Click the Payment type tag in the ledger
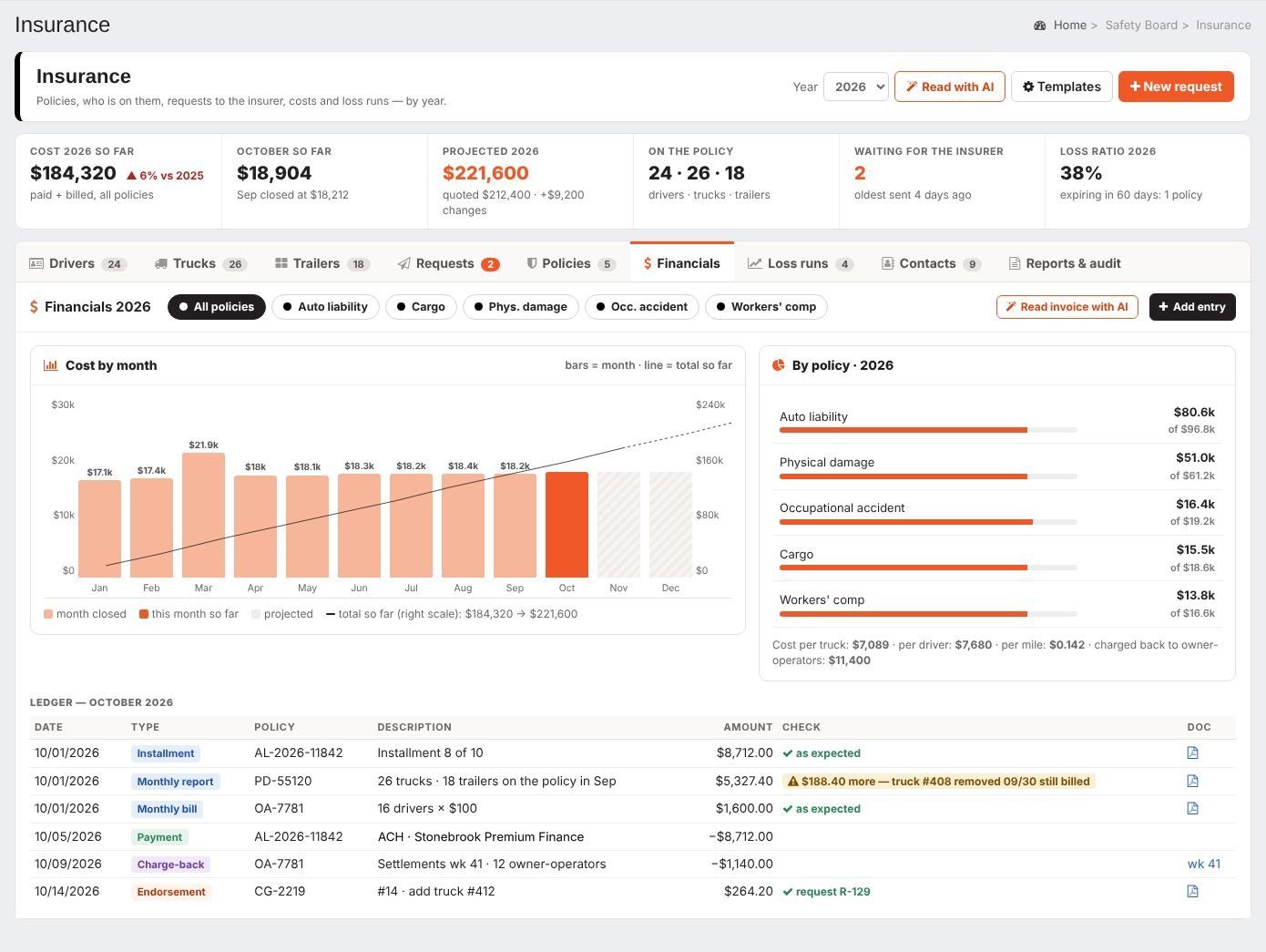This screenshot has width=1266, height=952. (159, 837)
